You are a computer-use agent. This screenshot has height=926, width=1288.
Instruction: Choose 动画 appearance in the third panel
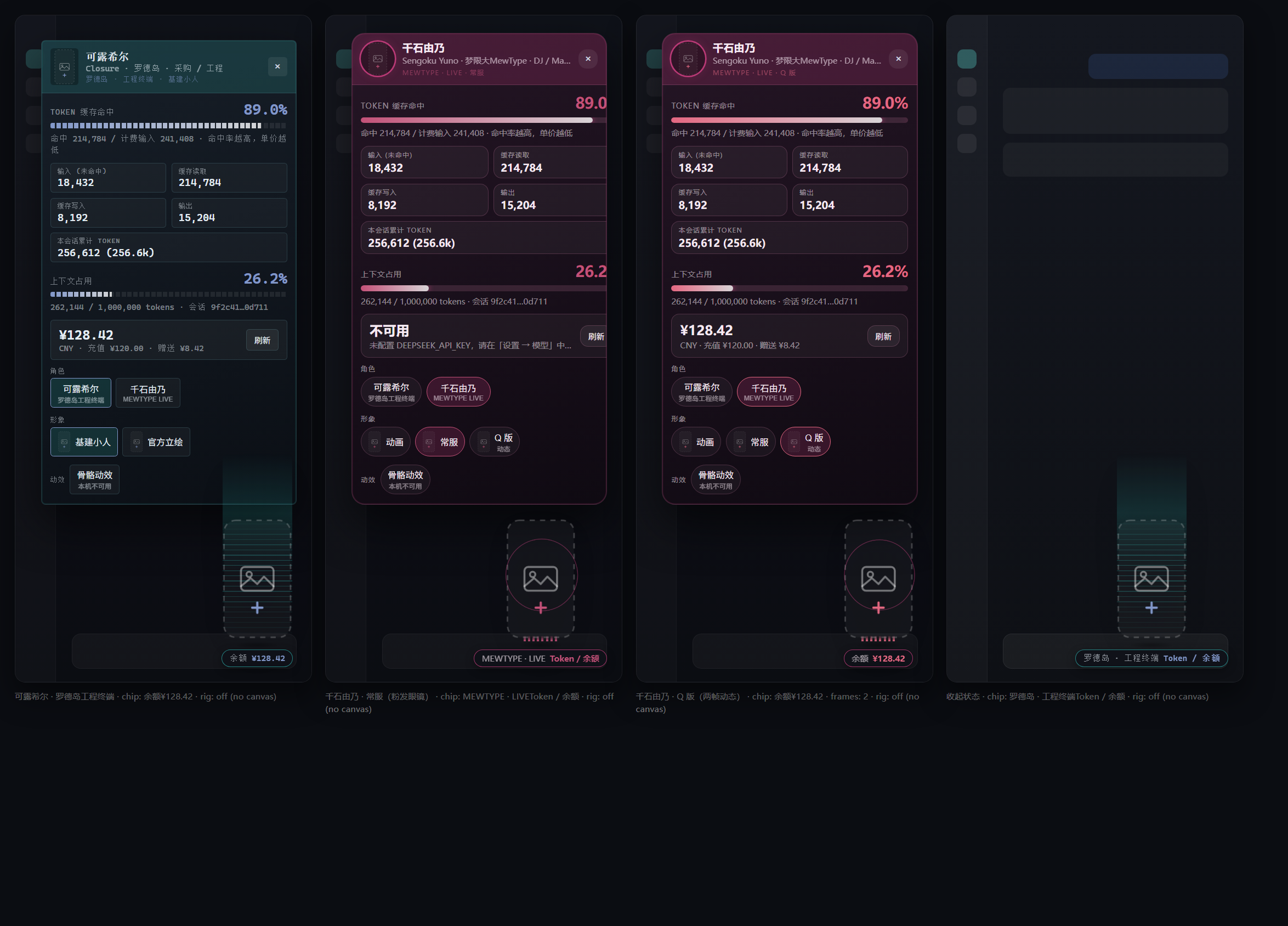pos(696,442)
